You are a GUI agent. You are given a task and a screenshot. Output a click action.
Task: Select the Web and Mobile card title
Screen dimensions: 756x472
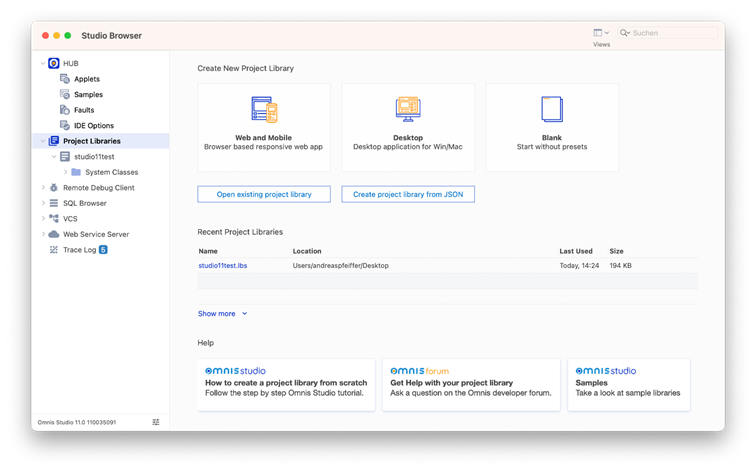click(263, 137)
